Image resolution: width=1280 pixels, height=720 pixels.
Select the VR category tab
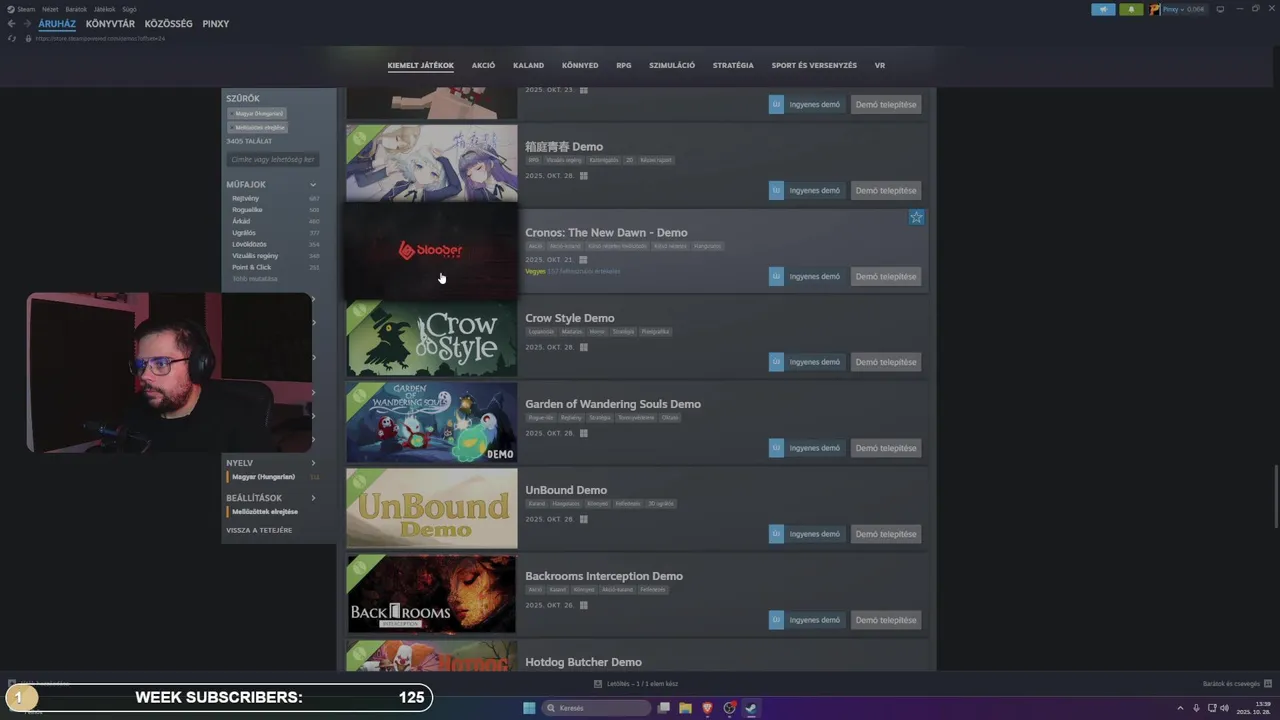click(x=880, y=65)
